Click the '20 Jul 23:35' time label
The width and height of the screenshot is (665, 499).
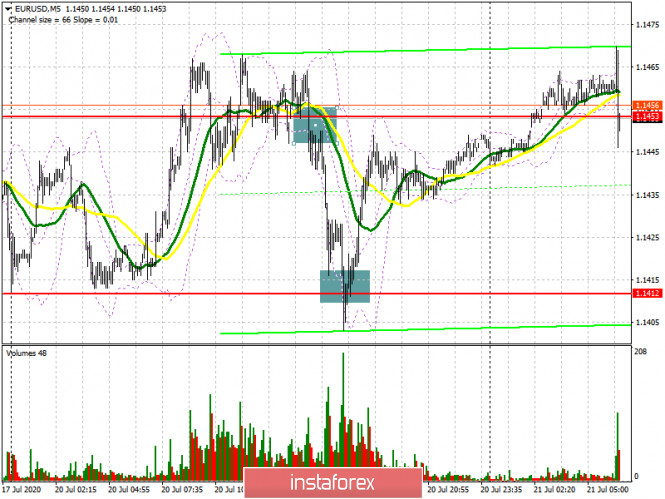point(501,490)
